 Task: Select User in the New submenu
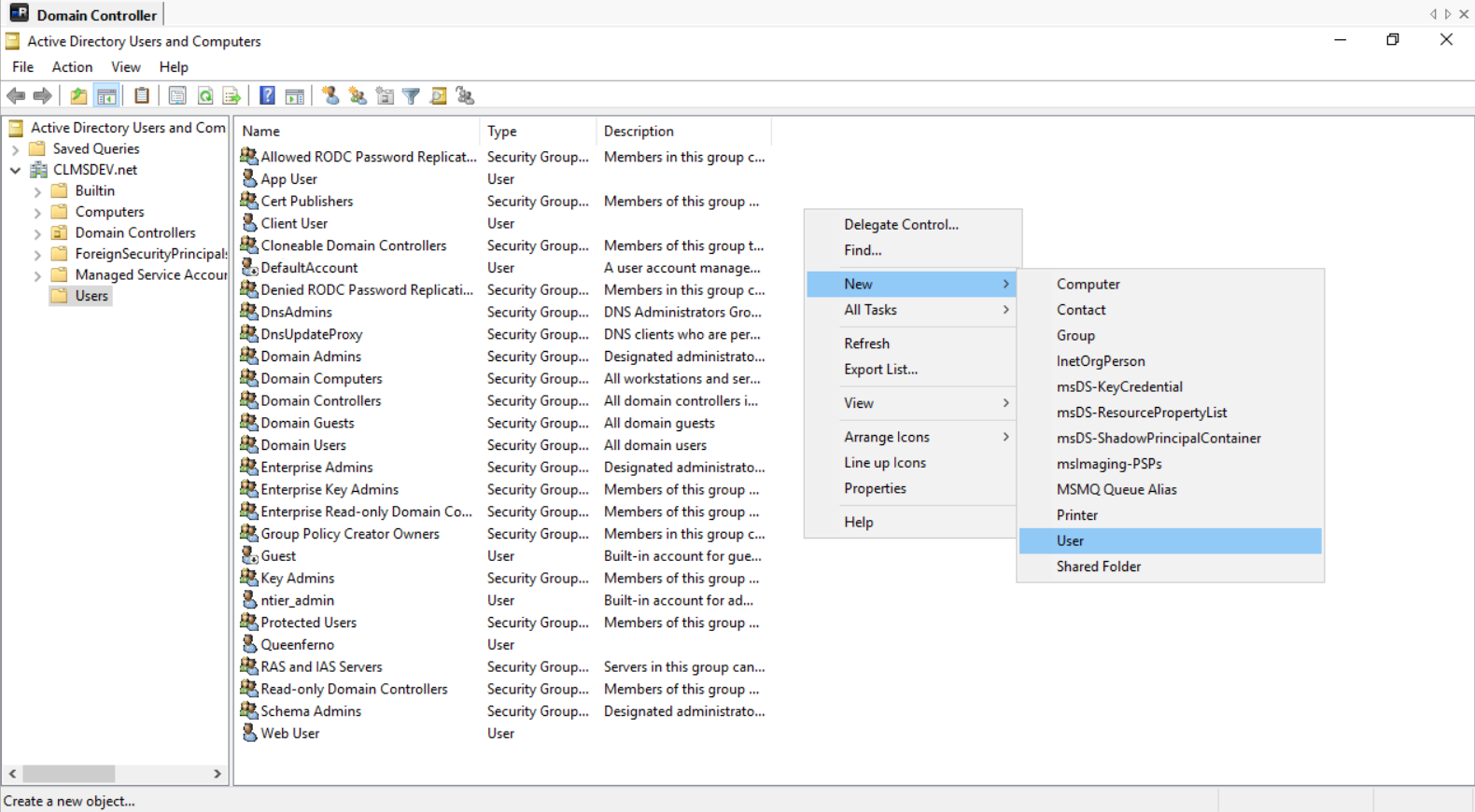[x=1070, y=541]
